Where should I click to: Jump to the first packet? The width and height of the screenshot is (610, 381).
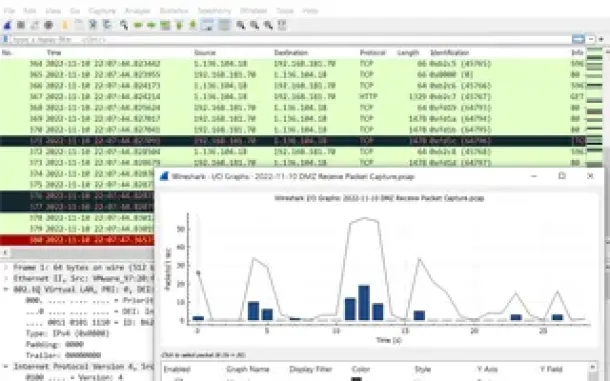tap(179, 25)
